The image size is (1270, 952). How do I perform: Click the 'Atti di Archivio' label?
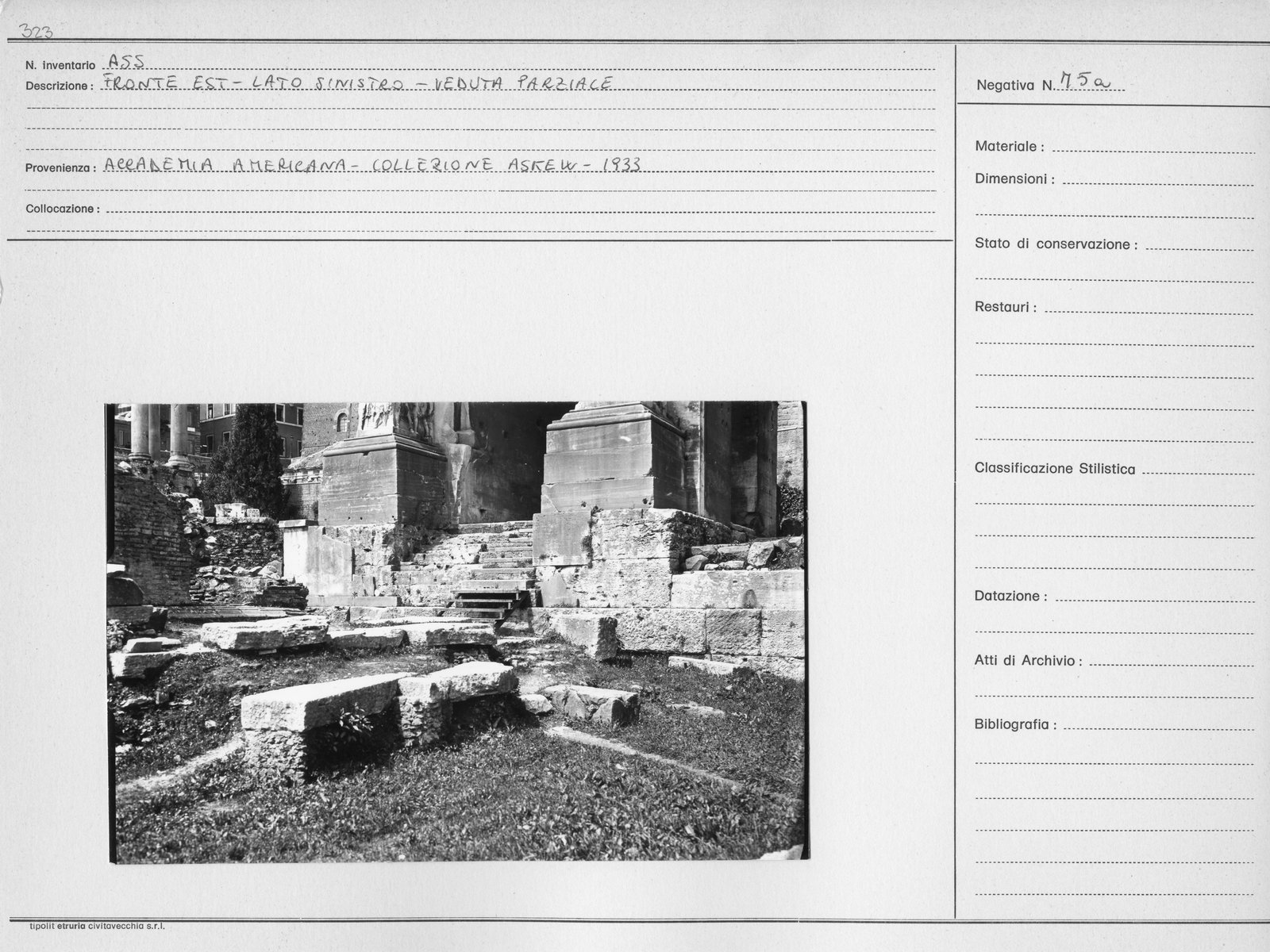(1028, 661)
